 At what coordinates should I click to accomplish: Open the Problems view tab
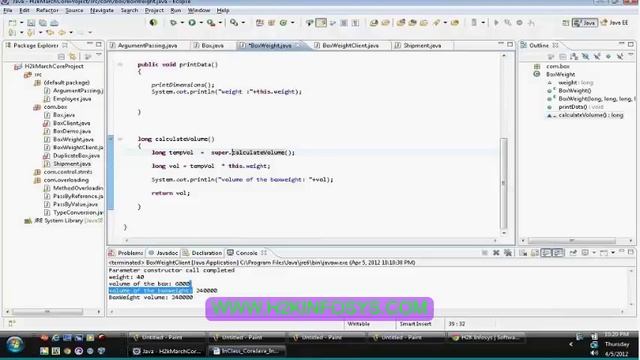pos(126,253)
